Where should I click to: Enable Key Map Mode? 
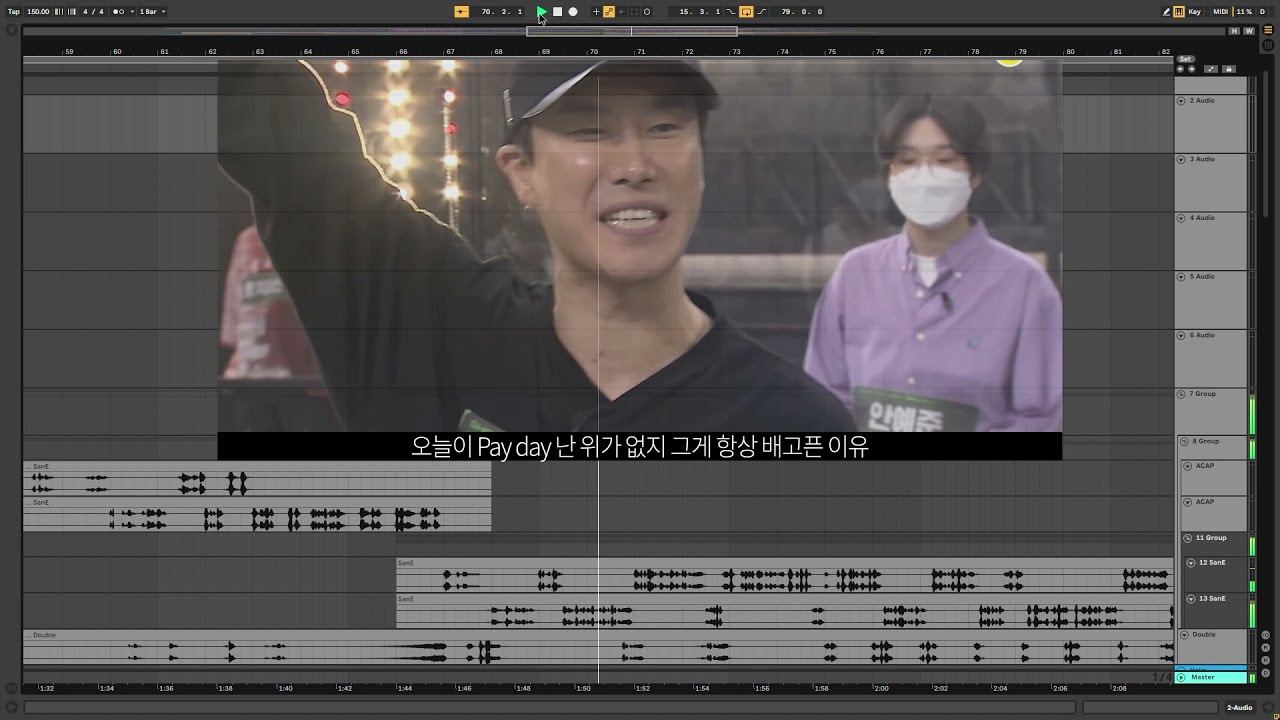[x=1195, y=12]
